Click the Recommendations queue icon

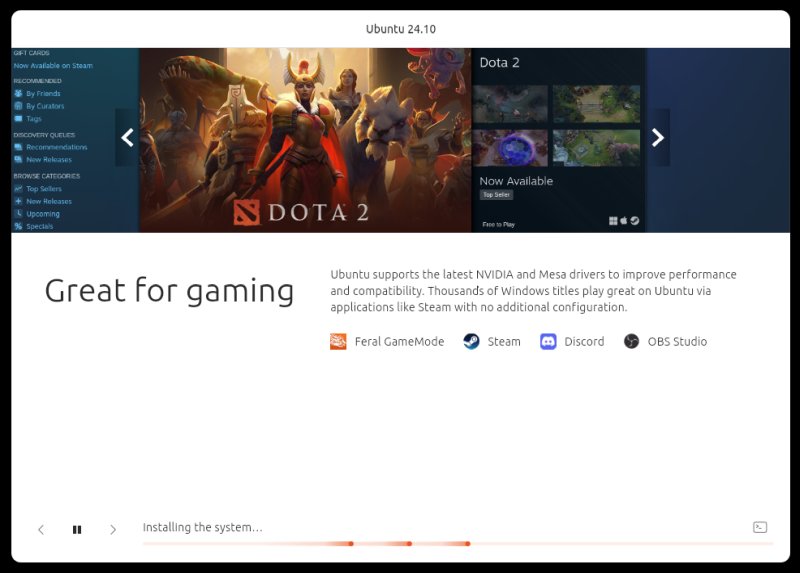(18, 147)
